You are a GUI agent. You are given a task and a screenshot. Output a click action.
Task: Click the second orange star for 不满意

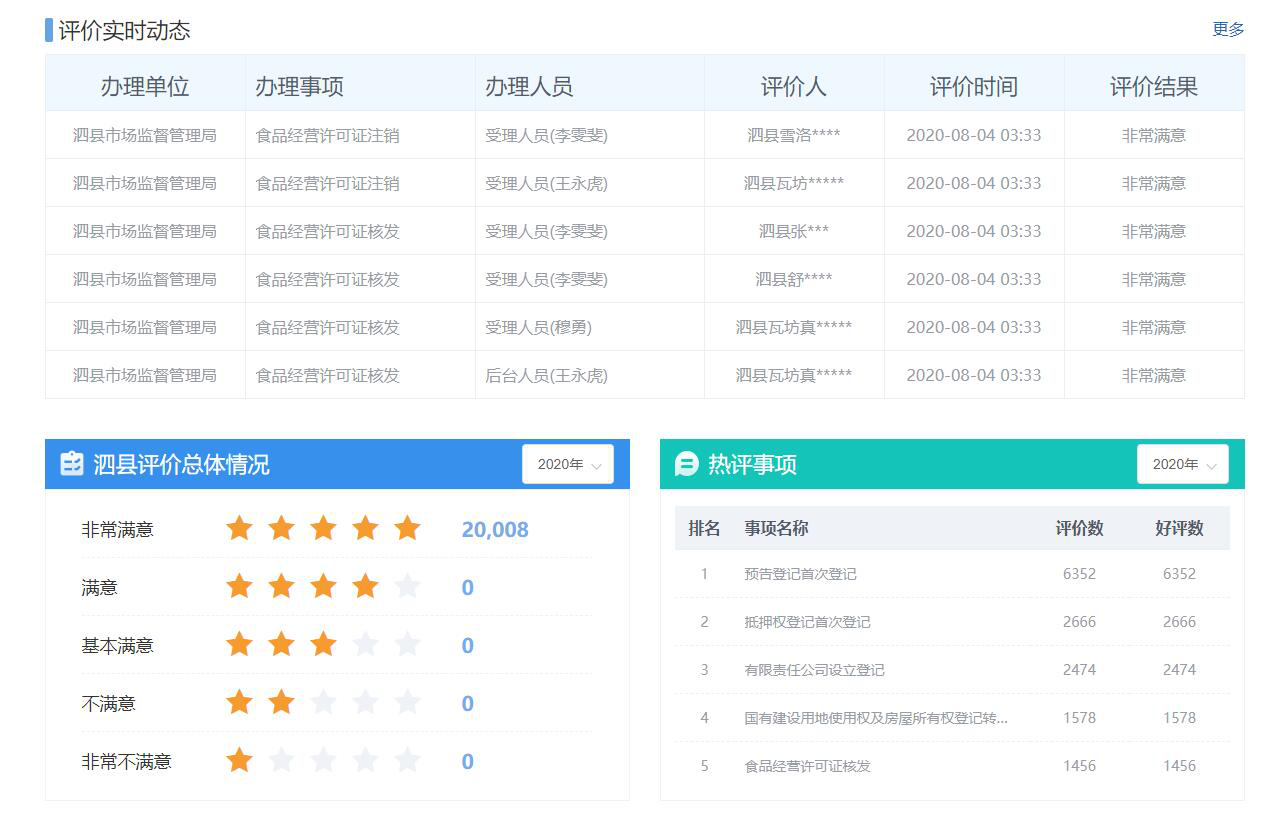282,702
